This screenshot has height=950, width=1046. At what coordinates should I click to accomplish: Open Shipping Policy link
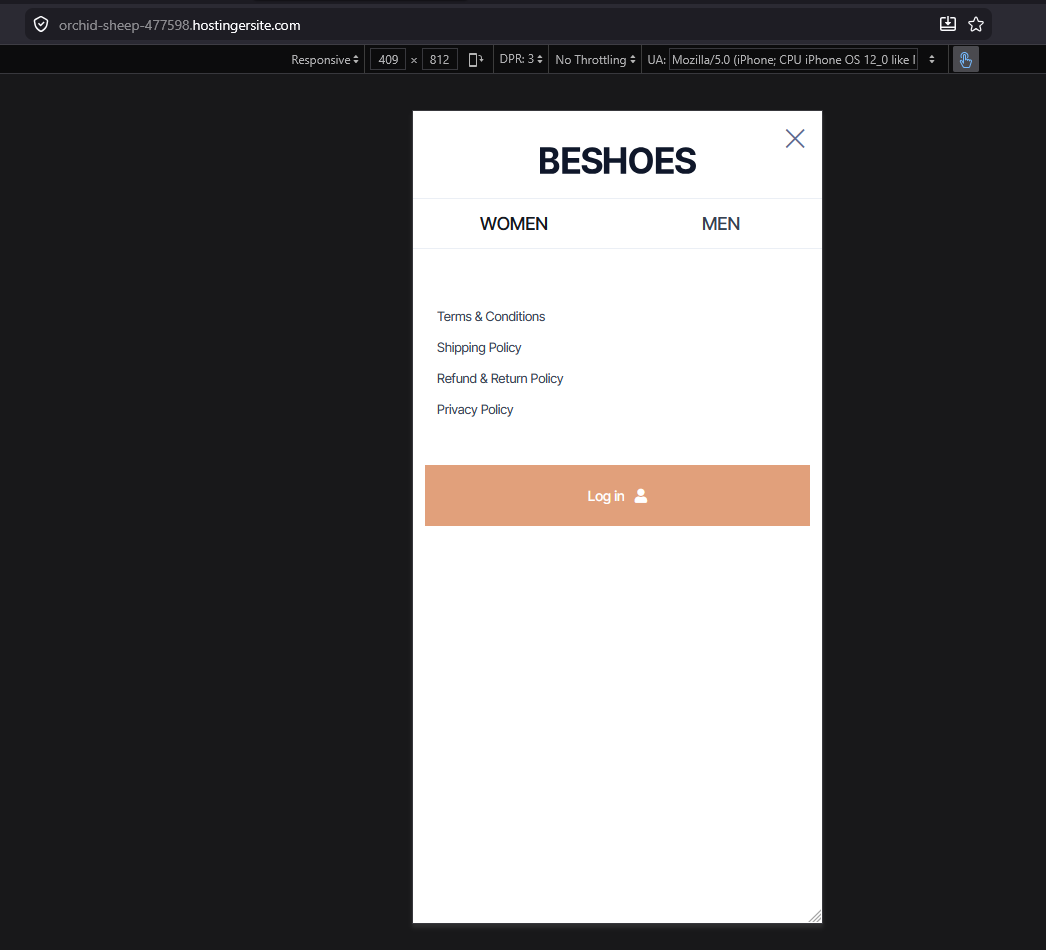tap(479, 348)
